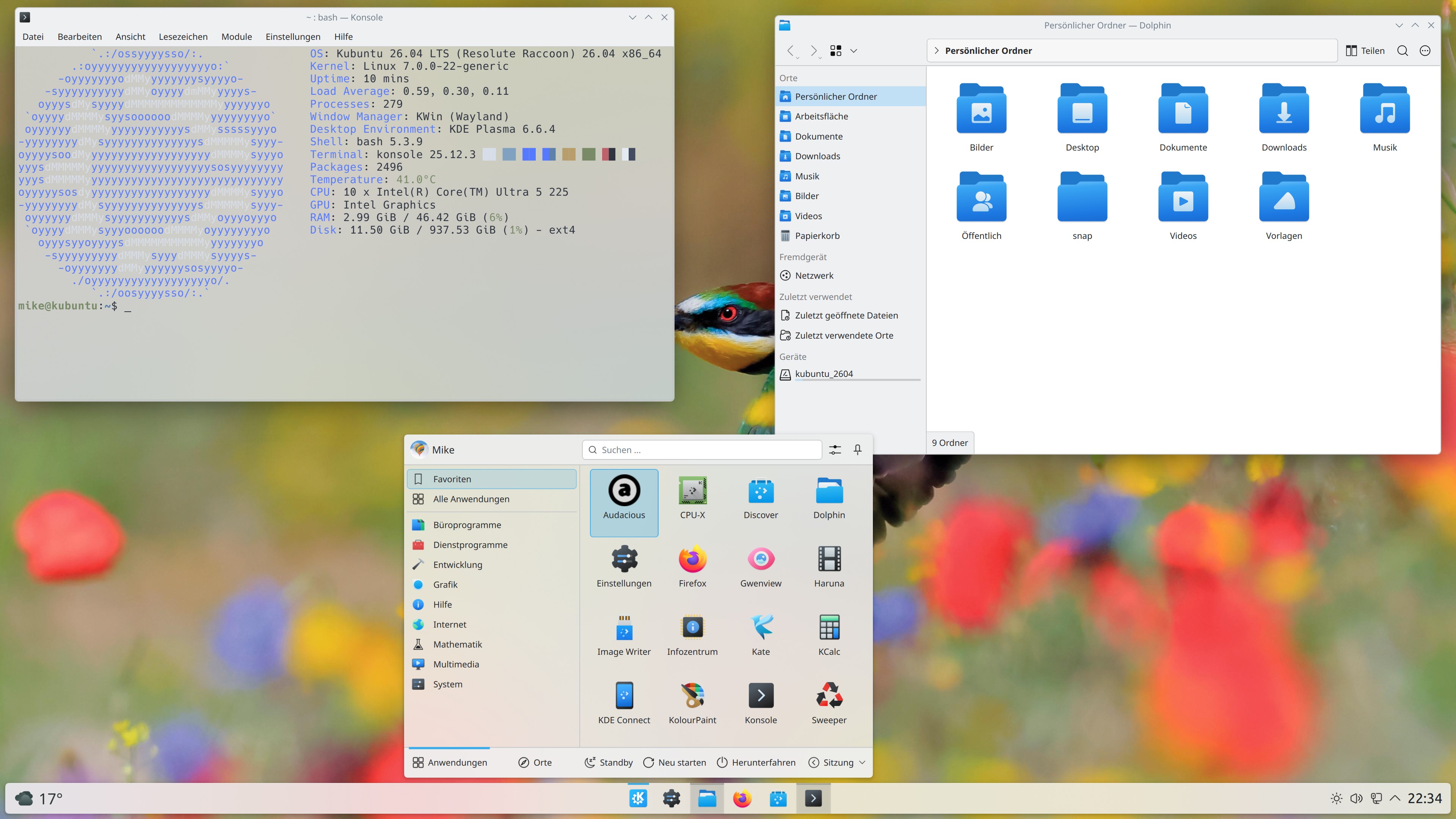Click the clock showing 22:34
This screenshot has height=819, width=1456.
coord(1425,798)
